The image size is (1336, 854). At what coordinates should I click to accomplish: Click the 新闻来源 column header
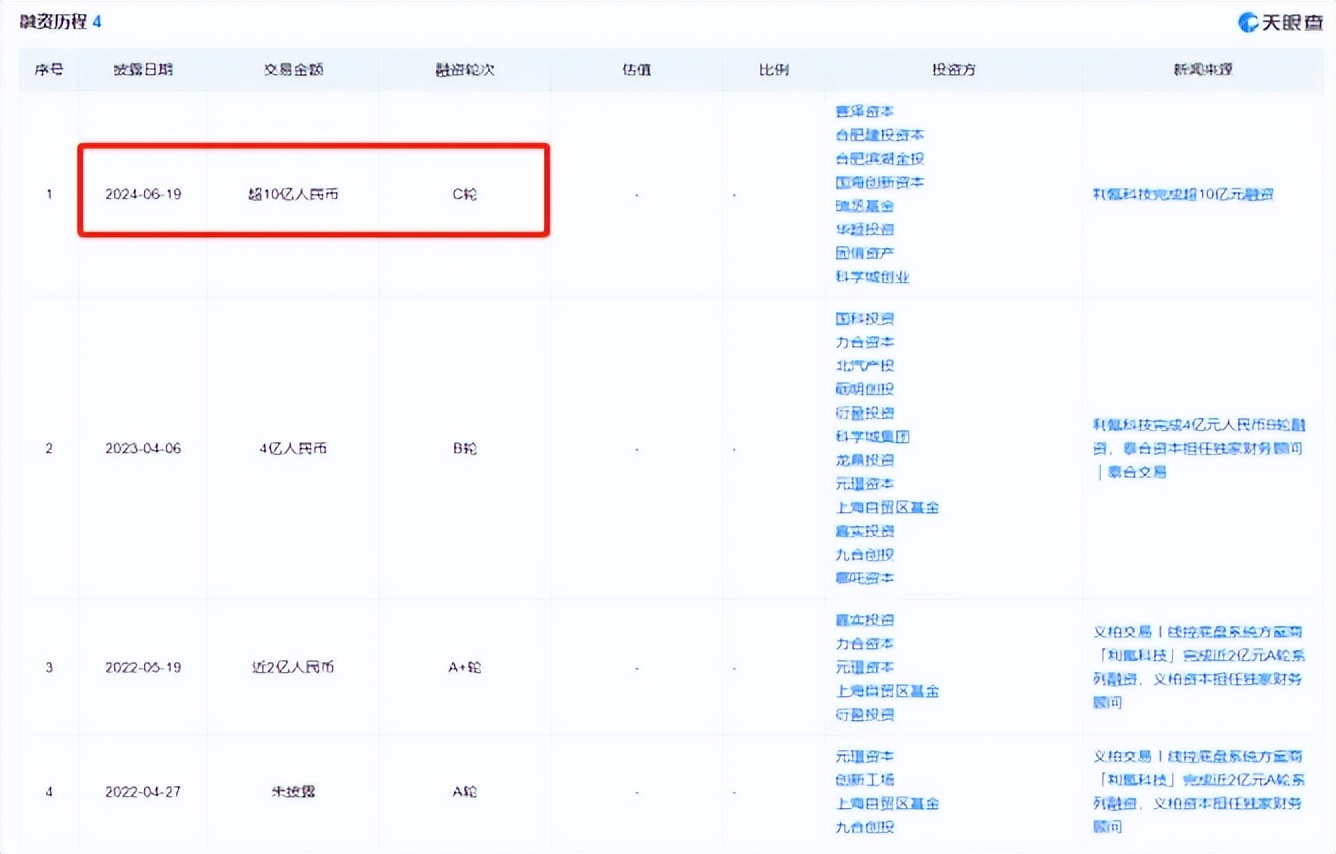coord(1203,70)
